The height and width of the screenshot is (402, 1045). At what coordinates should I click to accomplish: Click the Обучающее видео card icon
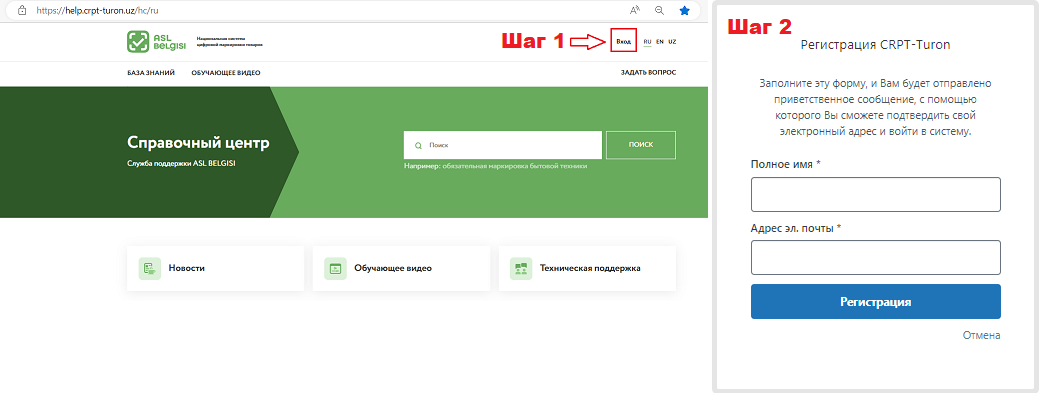coord(335,268)
